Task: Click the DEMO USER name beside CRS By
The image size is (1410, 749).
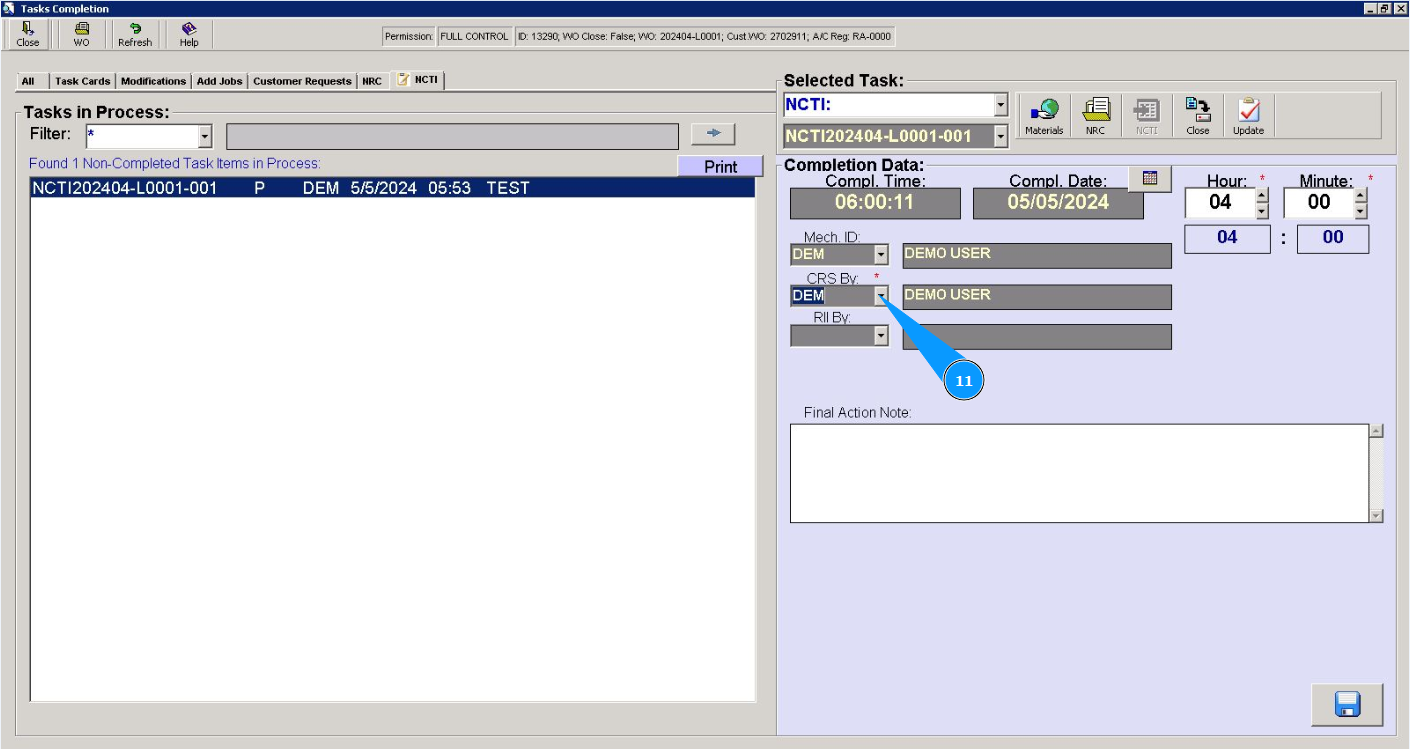Action: [1037, 296]
